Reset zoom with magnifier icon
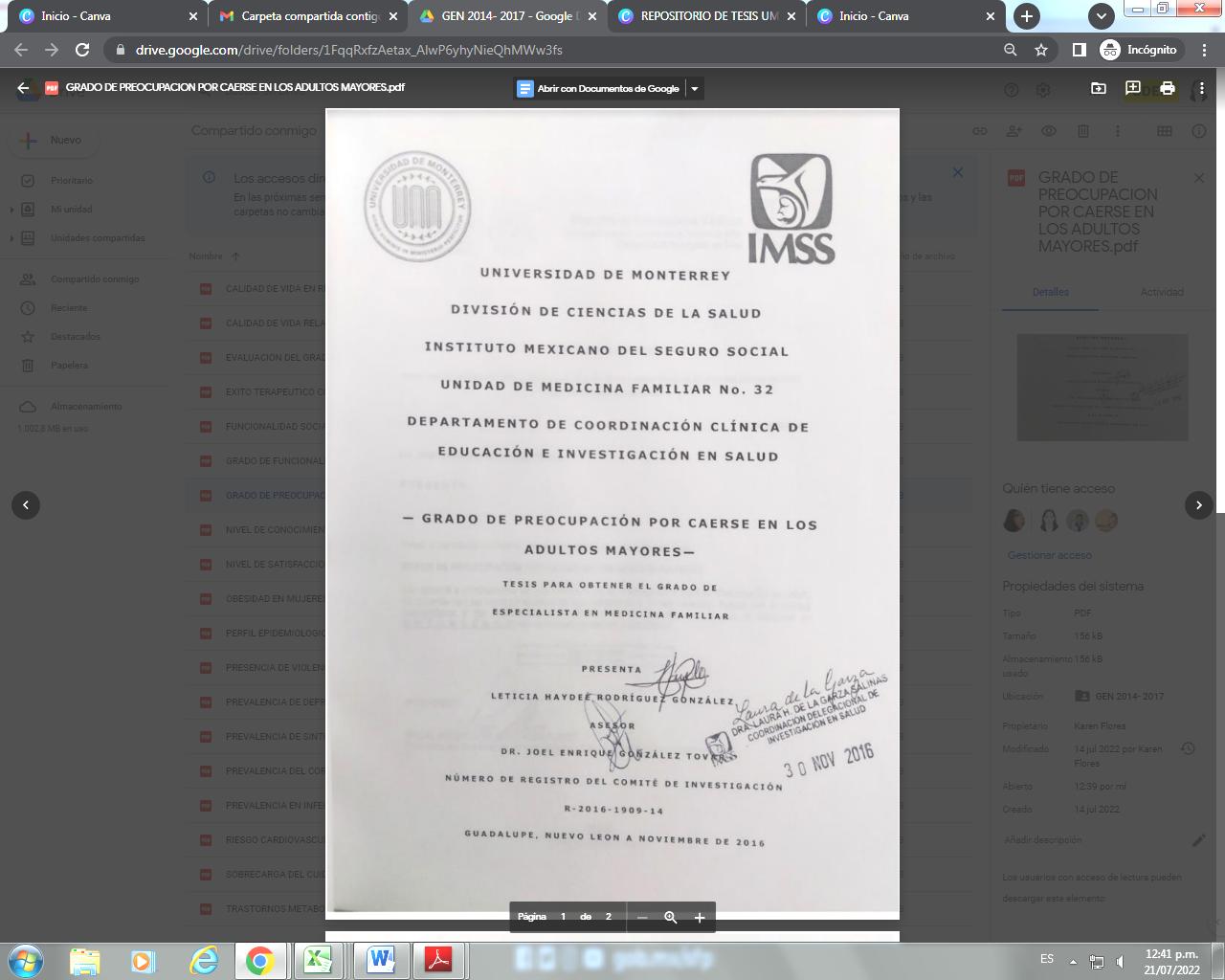 click(x=671, y=917)
